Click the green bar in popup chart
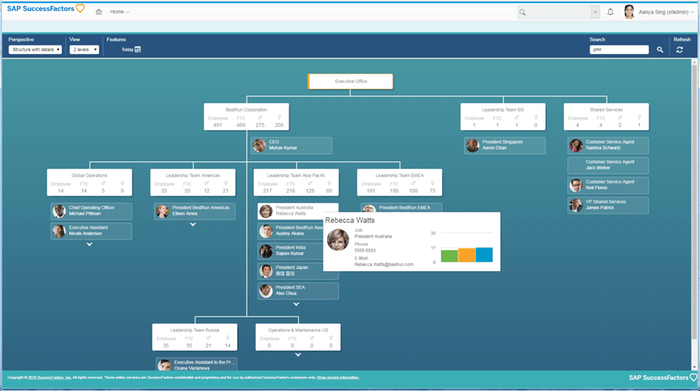Screen dimensions: 700x391 tap(449, 256)
